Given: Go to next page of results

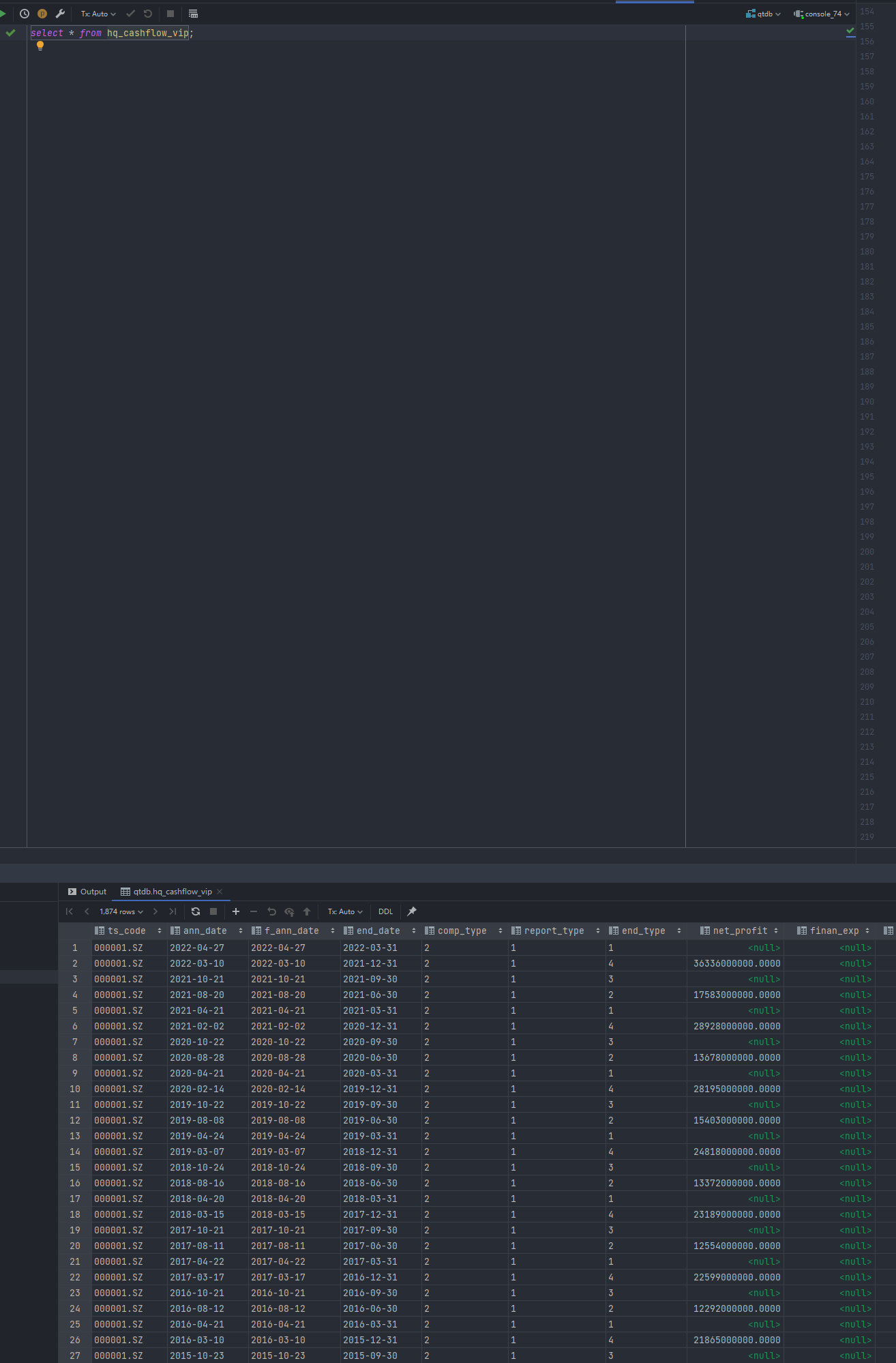Looking at the screenshot, I should [155, 911].
